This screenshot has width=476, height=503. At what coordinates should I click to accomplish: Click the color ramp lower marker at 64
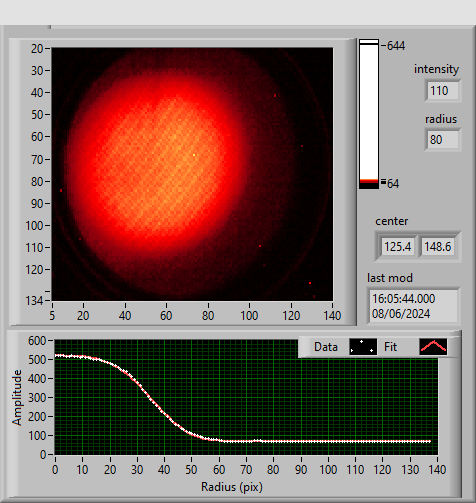[x=391, y=183]
